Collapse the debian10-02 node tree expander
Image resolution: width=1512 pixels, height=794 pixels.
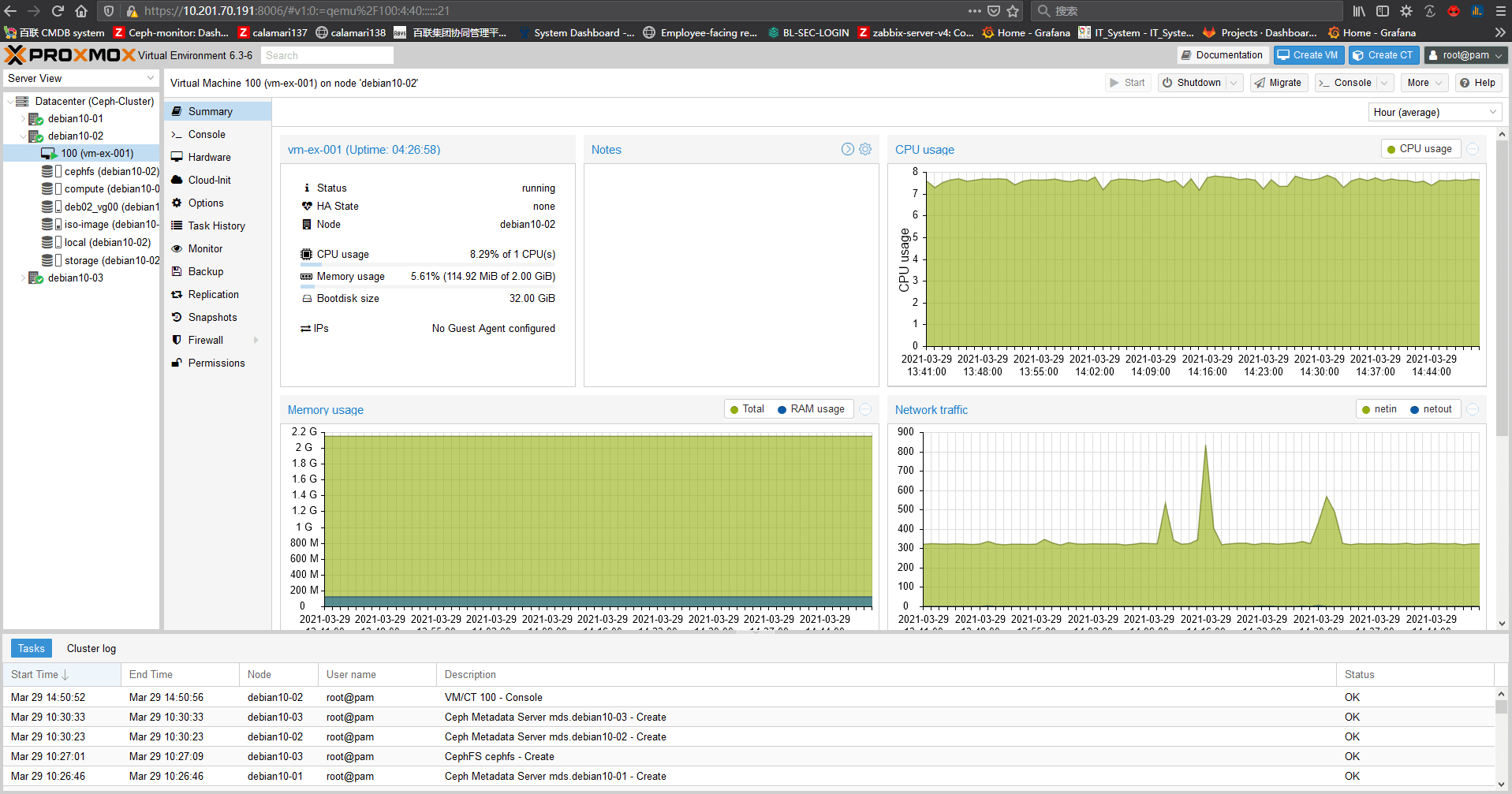(22, 136)
